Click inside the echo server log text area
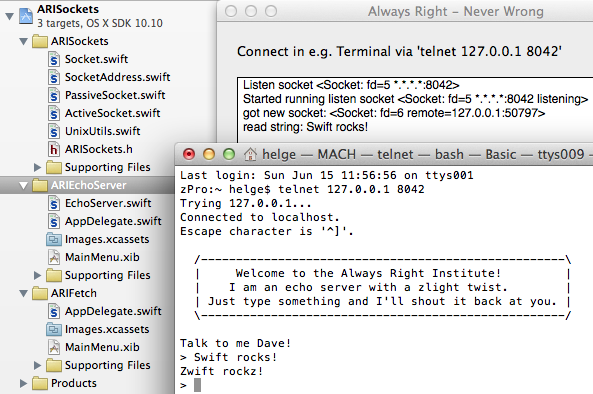Image resolution: width=593 pixels, height=394 pixels. [x=415, y=110]
